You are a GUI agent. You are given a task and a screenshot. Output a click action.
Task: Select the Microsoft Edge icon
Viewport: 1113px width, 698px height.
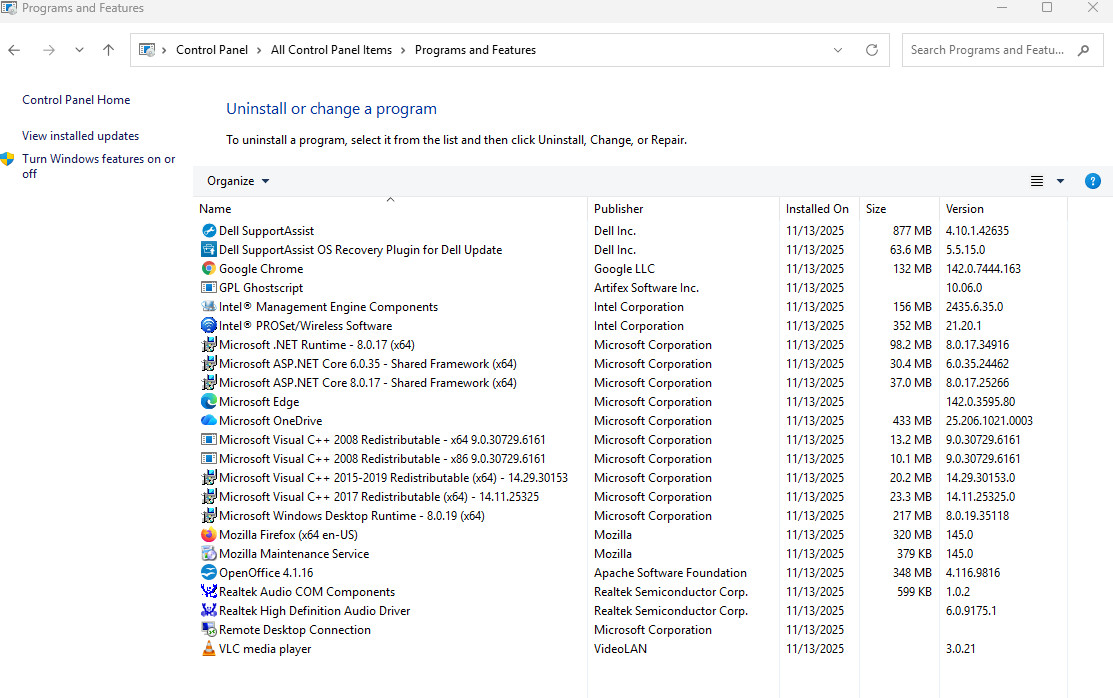(208, 402)
